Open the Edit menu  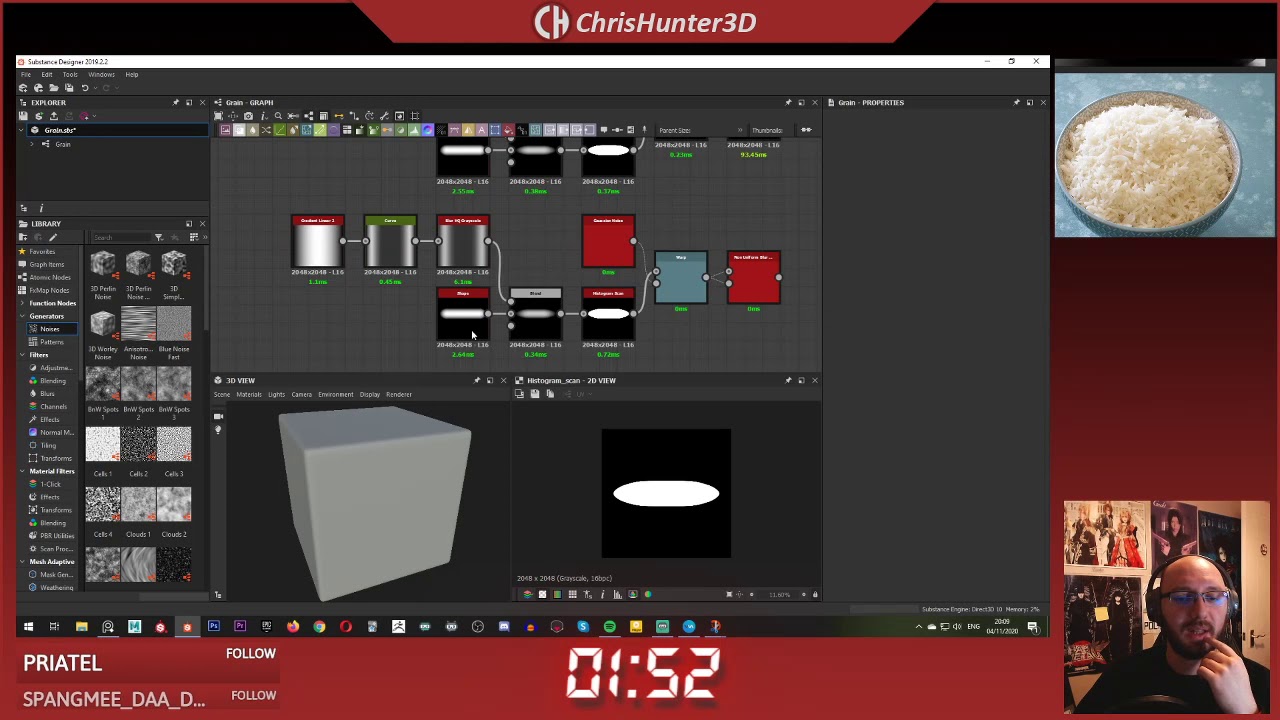click(x=46, y=74)
